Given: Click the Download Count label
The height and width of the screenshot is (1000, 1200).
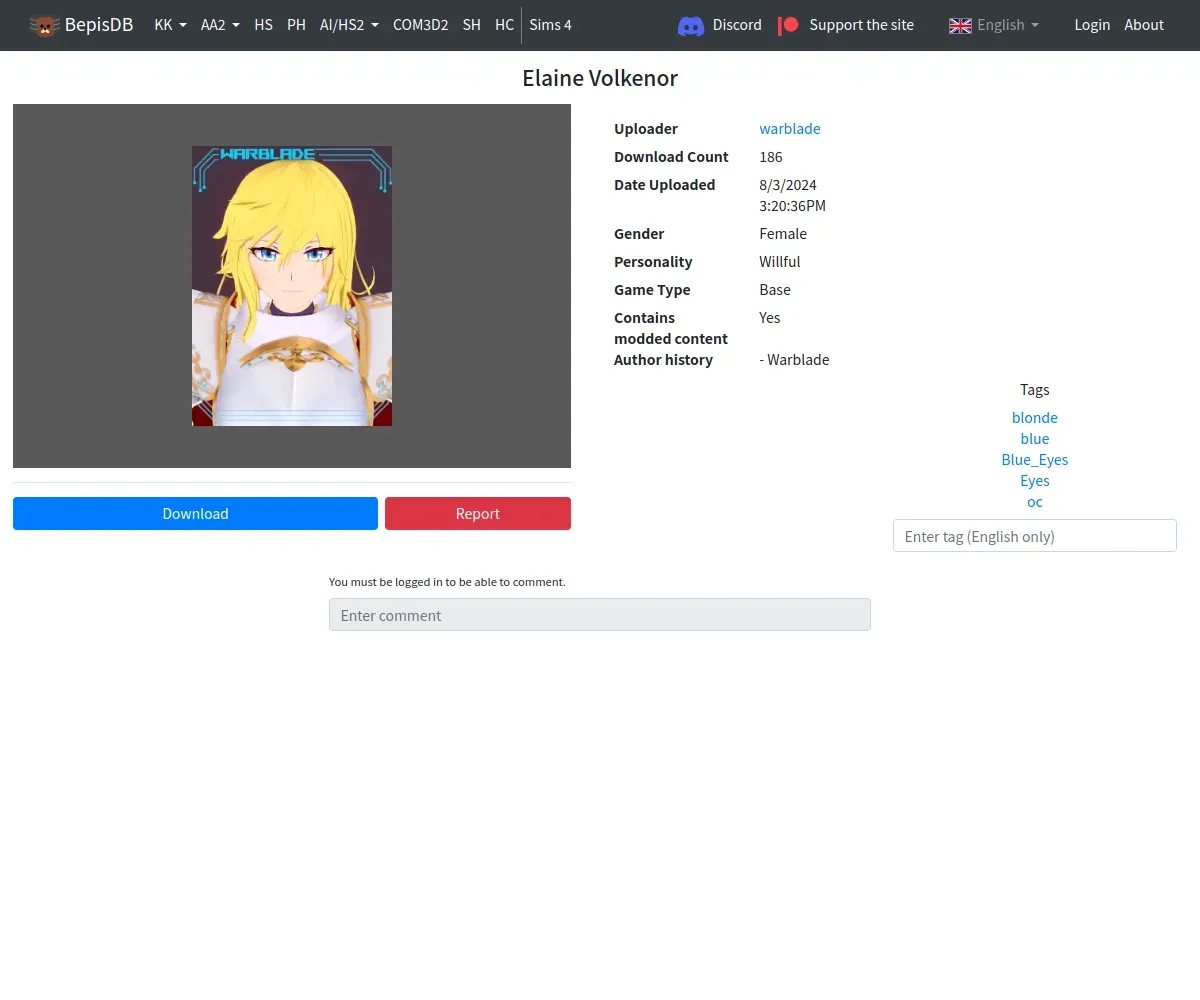Looking at the screenshot, I should point(671,157).
